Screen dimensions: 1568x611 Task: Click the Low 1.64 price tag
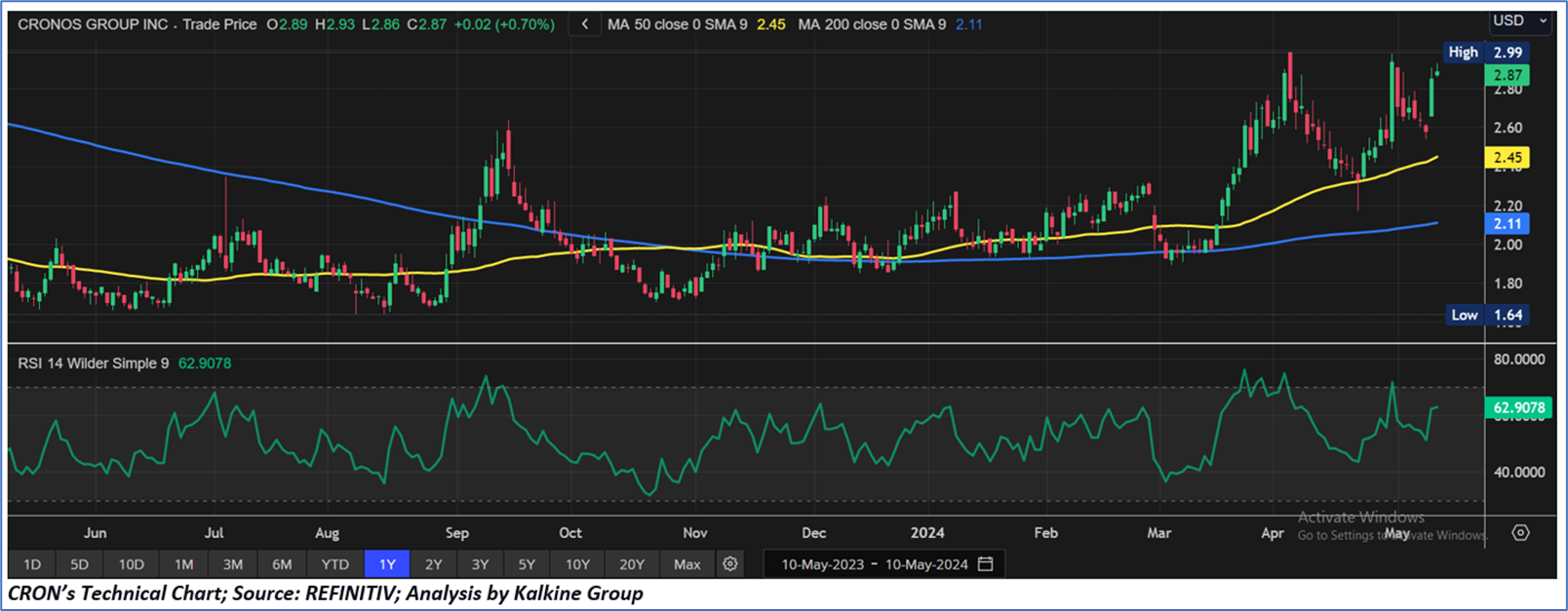point(1486,315)
